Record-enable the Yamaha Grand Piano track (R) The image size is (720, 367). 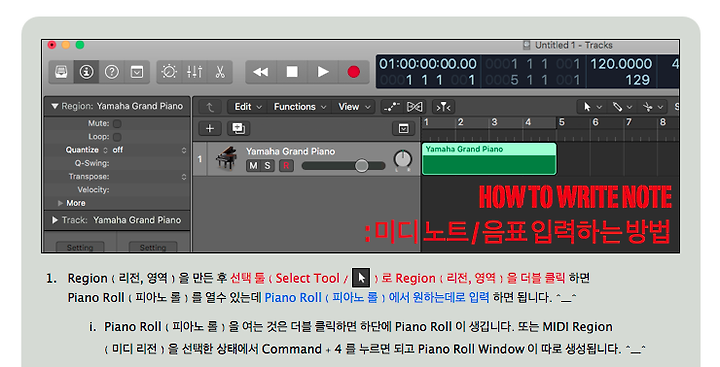pos(286,165)
